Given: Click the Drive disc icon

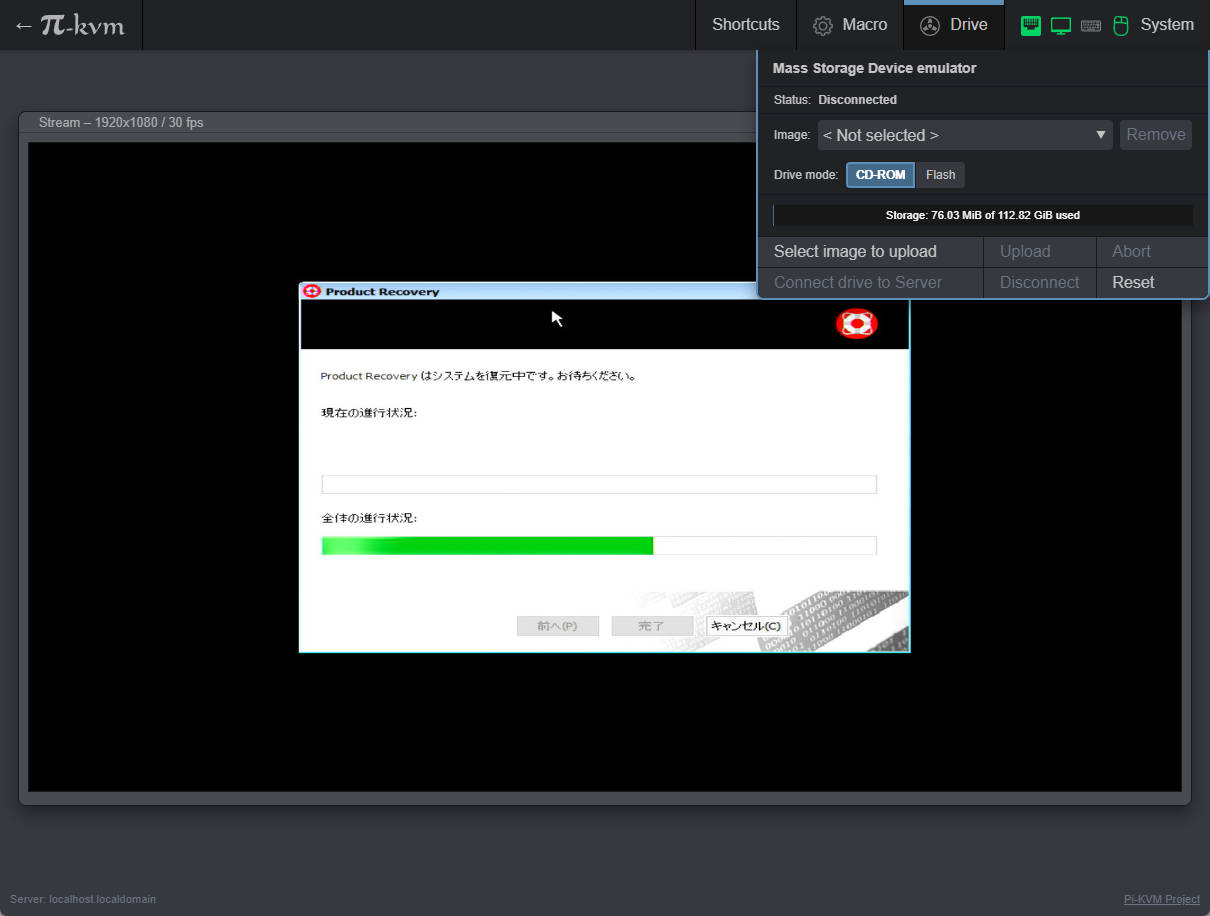Looking at the screenshot, I should click(929, 26).
